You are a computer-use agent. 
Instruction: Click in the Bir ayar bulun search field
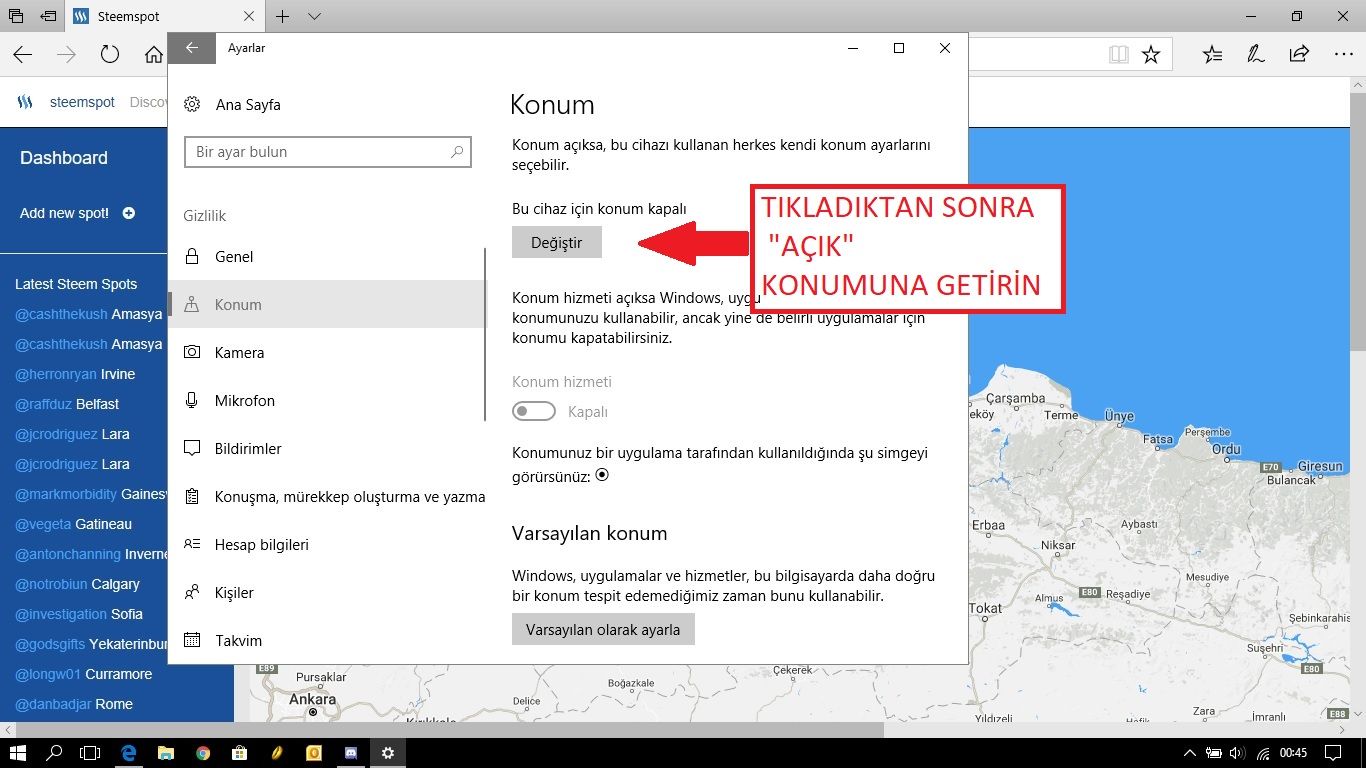point(328,152)
